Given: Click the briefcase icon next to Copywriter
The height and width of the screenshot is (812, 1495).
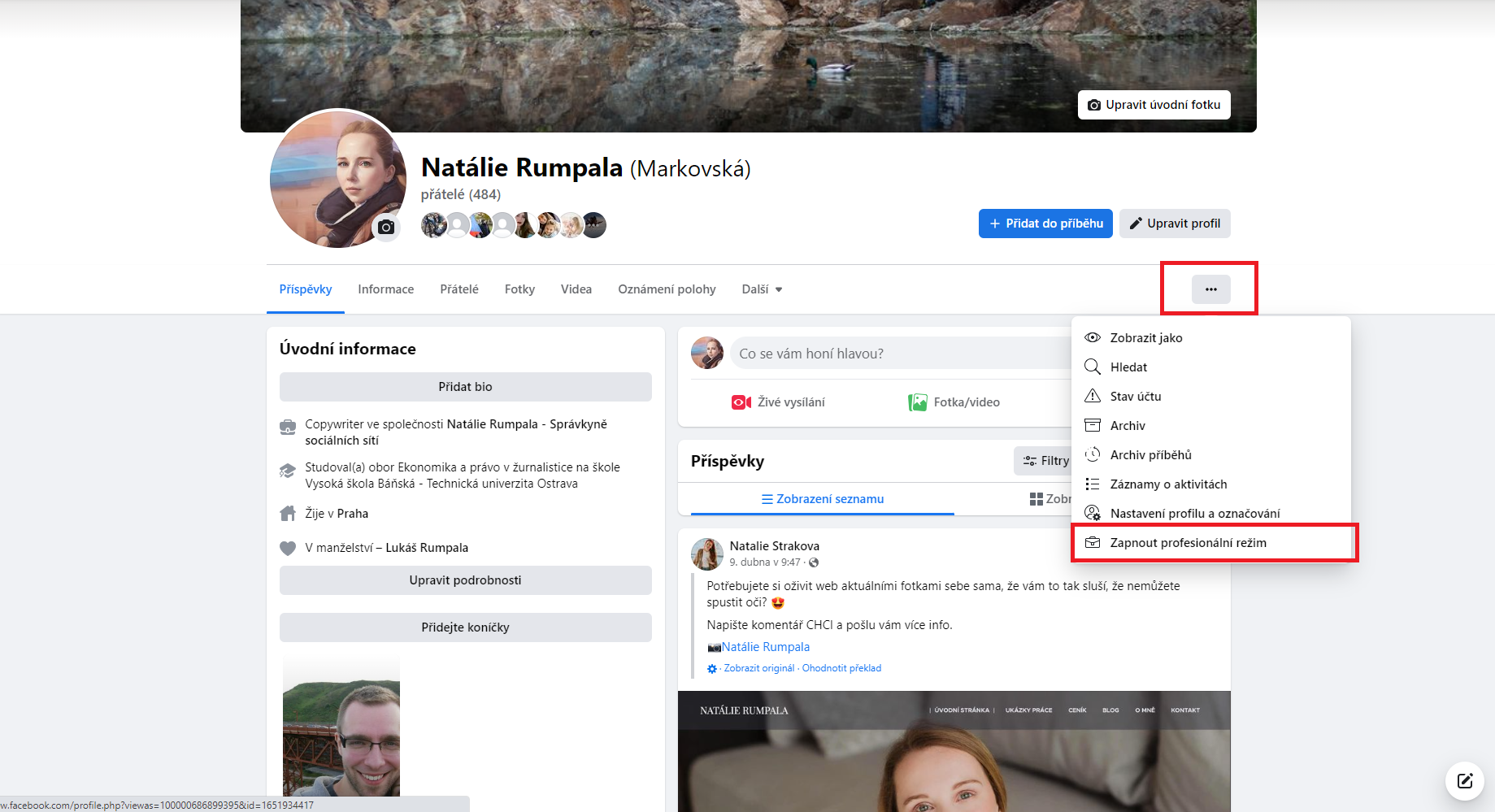Looking at the screenshot, I should pos(288,428).
